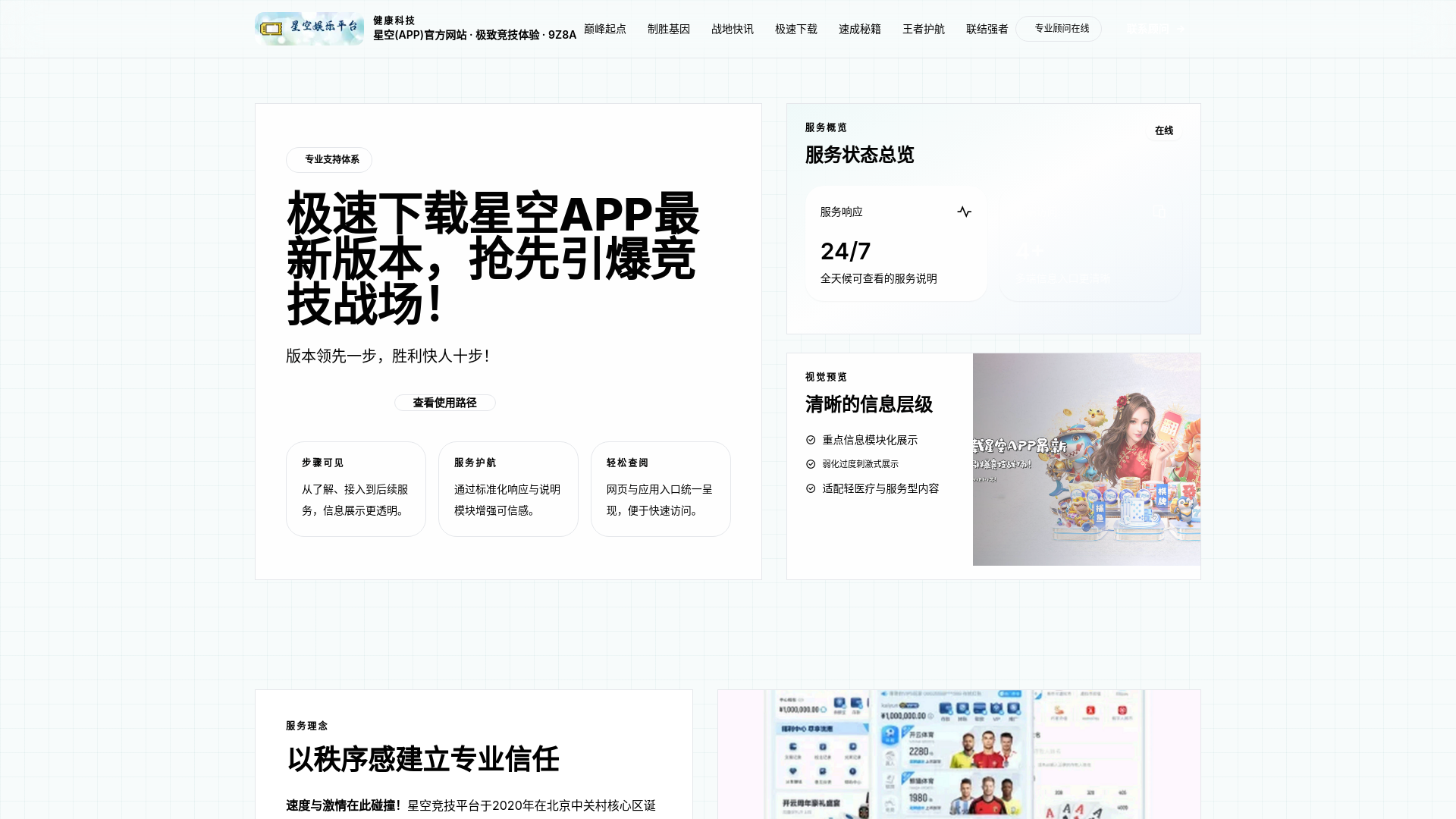Click the 服务状态总览 heading
This screenshot has width=1456, height=819.
tap(859, 155)
